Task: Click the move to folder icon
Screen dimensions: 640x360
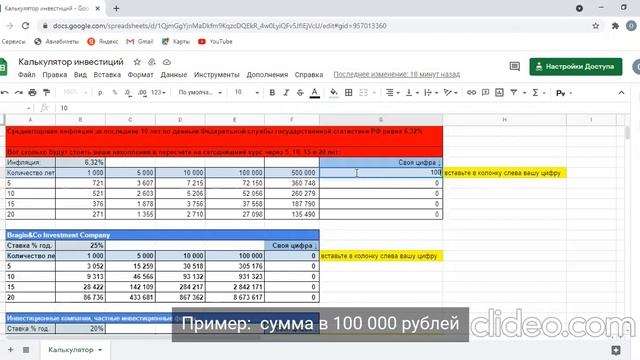Action: tap(152, 62)
